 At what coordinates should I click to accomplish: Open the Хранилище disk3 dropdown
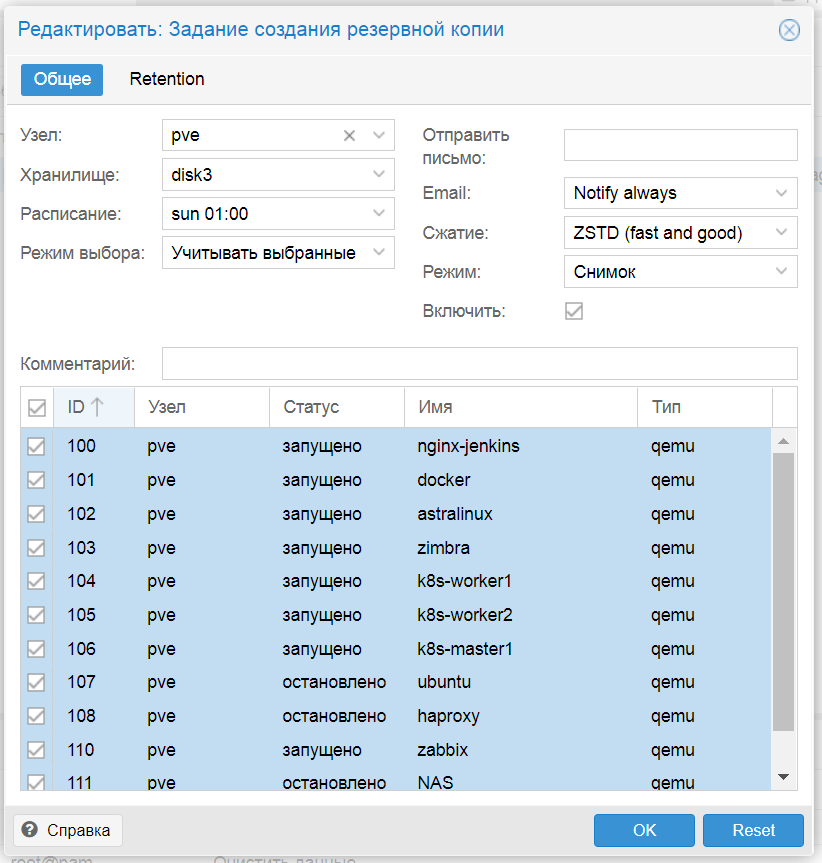point(379,175)
